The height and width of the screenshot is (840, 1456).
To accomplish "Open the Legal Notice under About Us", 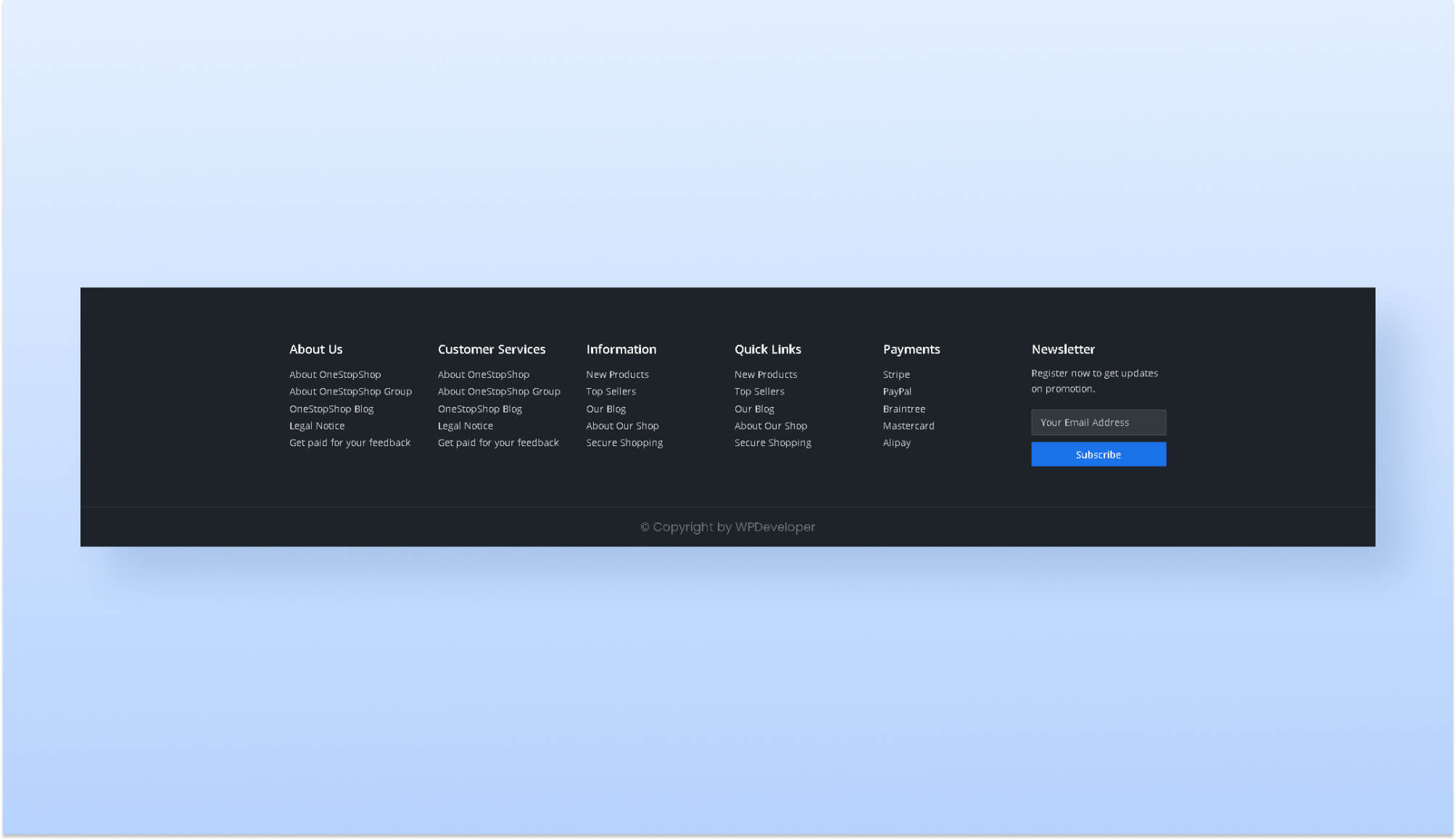I will 317,426.
